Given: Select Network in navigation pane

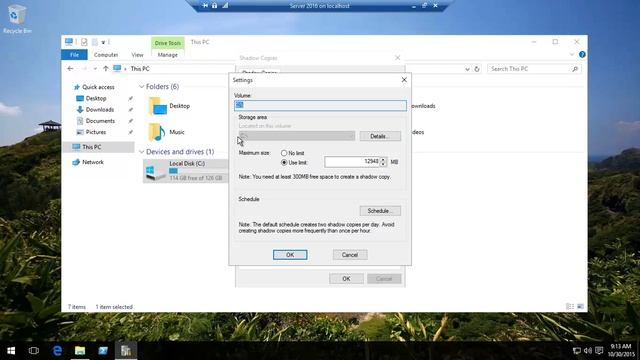Looking at the screenshot, I should point(93,162).
